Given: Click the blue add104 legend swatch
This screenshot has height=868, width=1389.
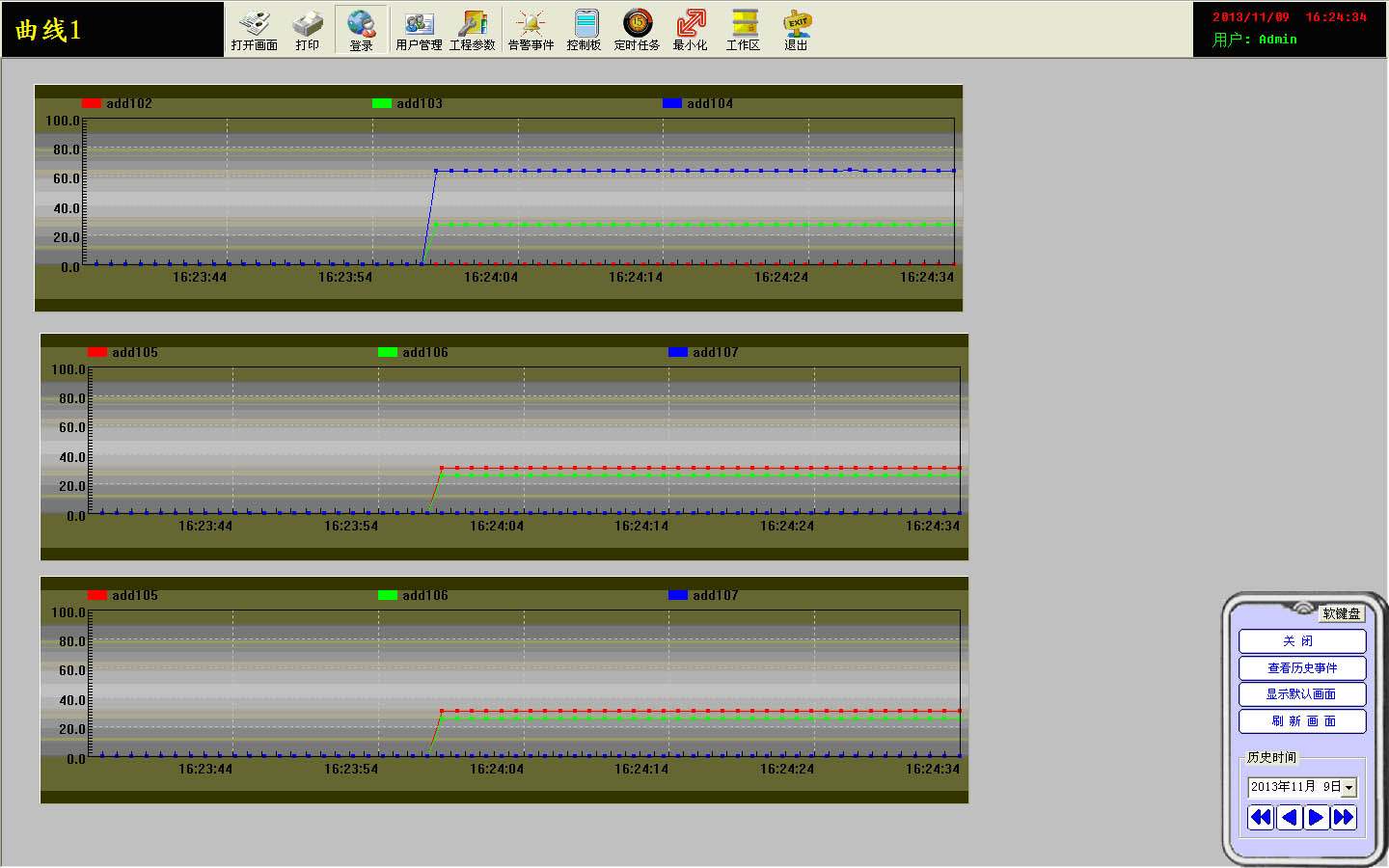Looking at the screenshot, I should coord(672,103).
